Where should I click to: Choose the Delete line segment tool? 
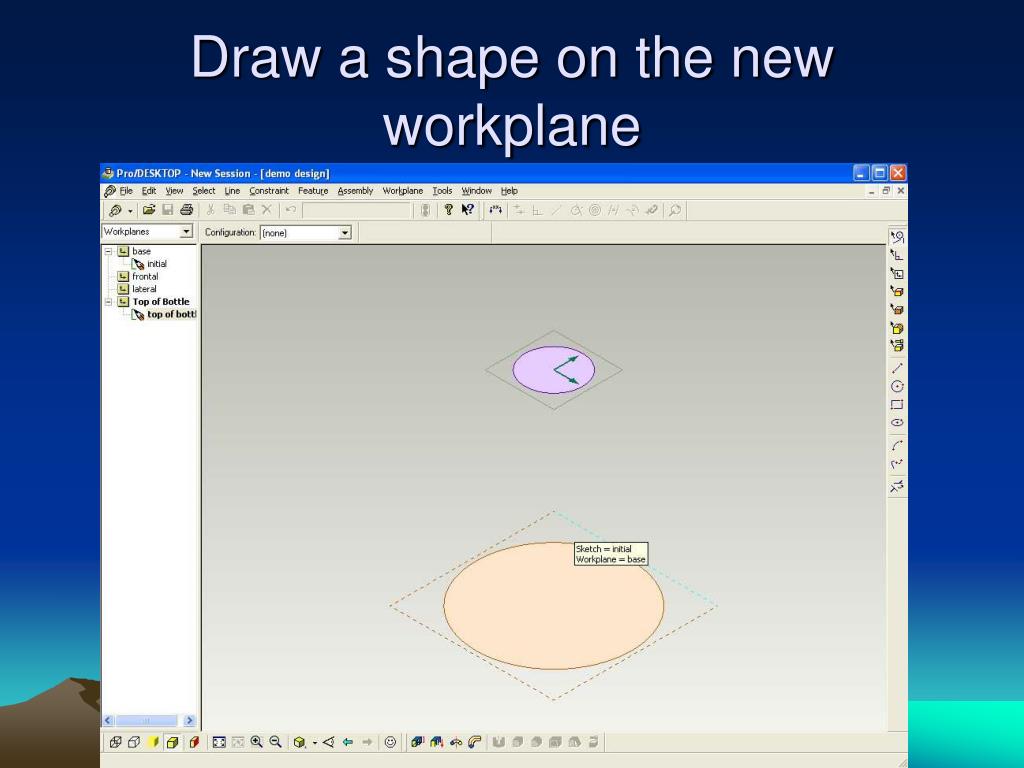(897, 487)
